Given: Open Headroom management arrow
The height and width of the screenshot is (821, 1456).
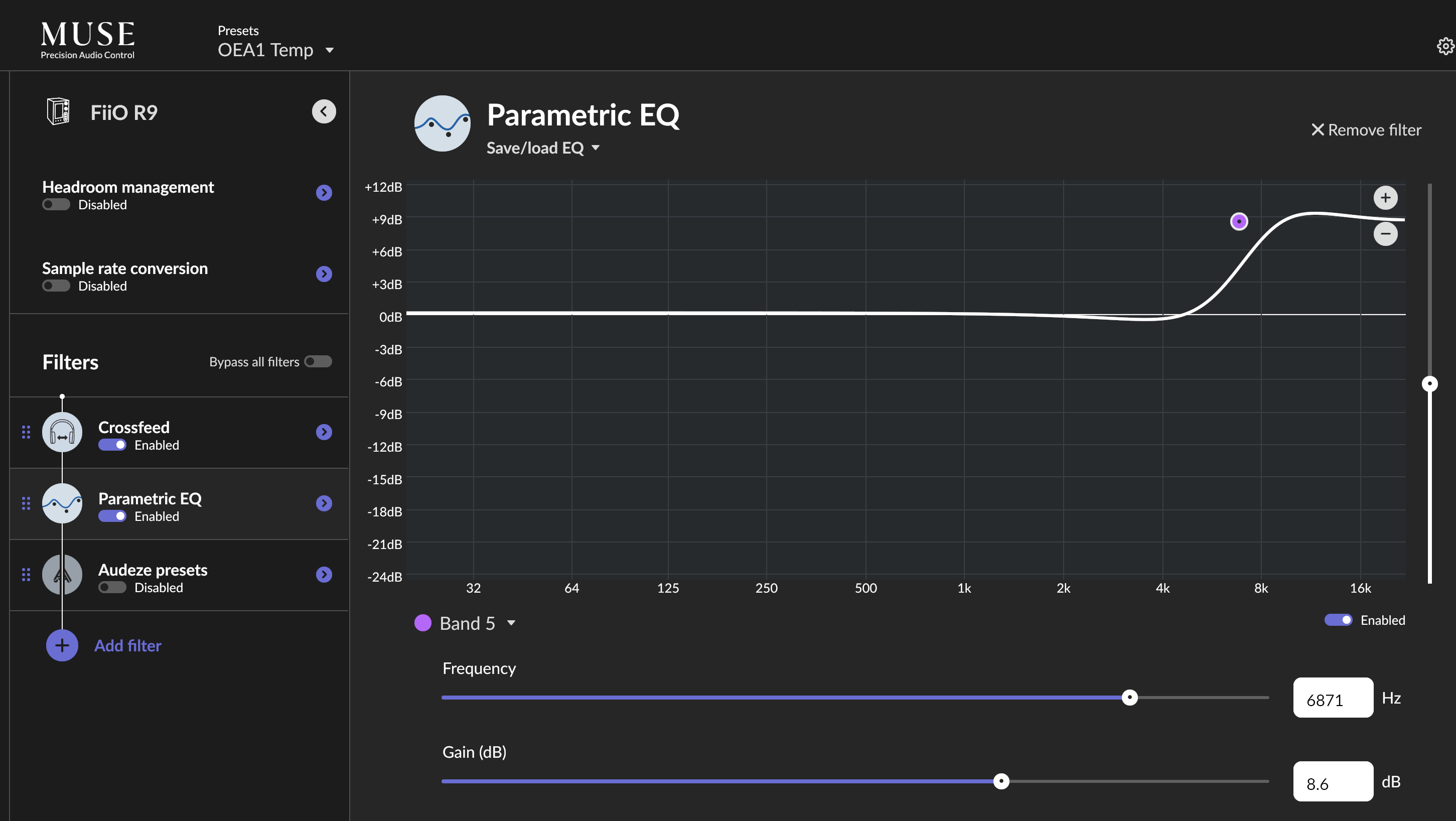Looking at the screenshot, I should [x=324, y=193].
